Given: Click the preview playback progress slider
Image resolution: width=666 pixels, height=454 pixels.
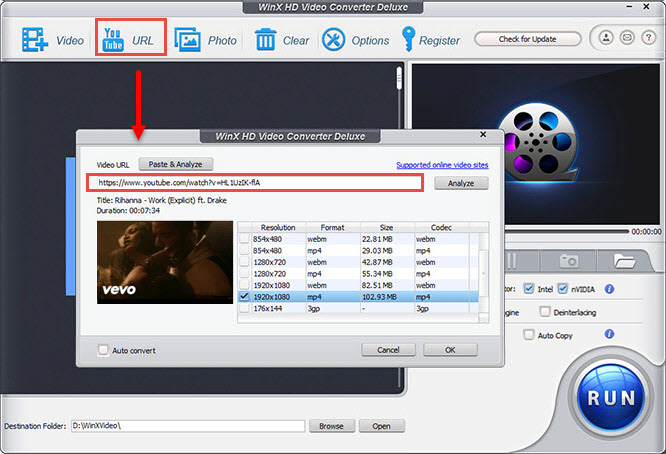Looking at the screenshot, I should tap(566, 231).
